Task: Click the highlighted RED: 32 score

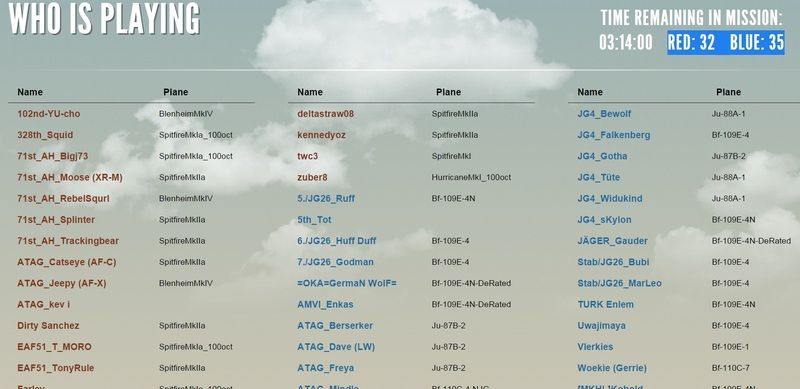Action: 691,42
